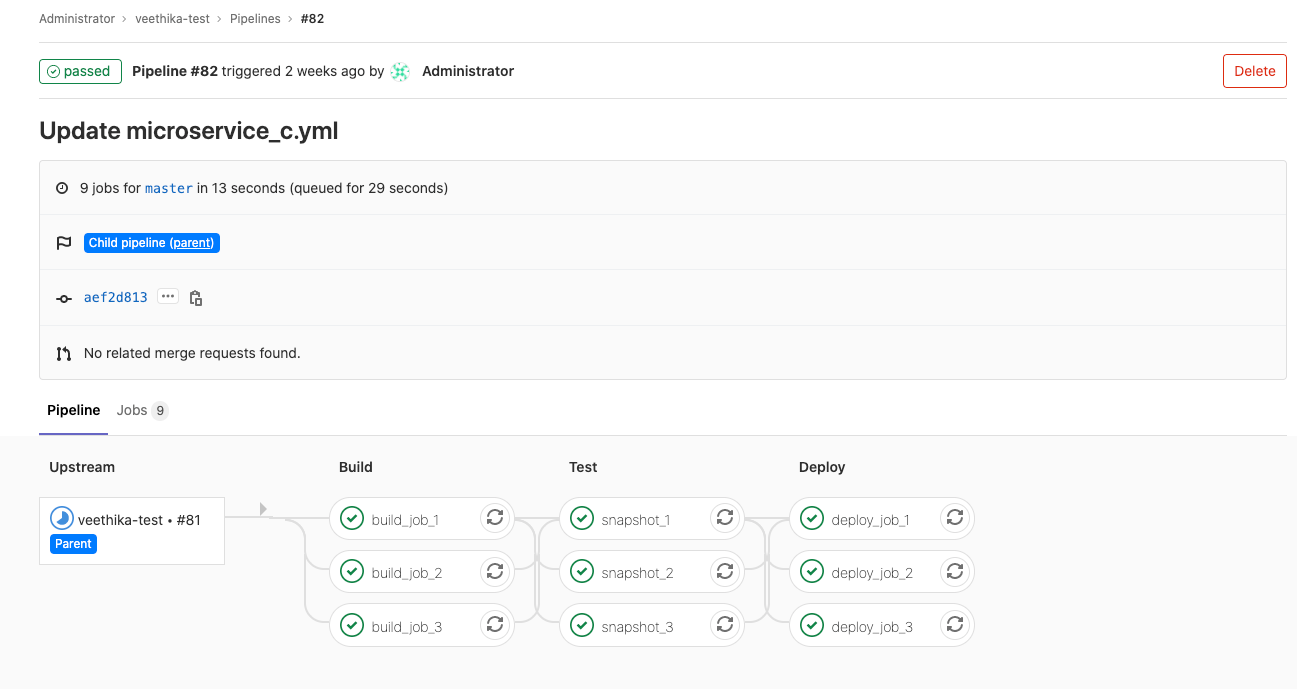Select the Pipeline tab

(73, 410)
